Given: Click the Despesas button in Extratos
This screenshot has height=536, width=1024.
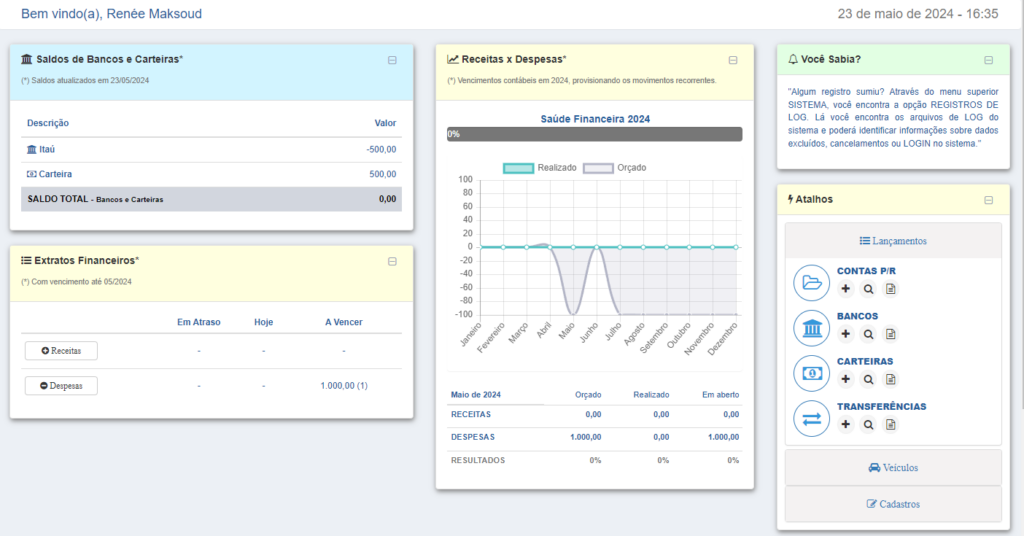Looking at the screenshot, I should (61, 386).
